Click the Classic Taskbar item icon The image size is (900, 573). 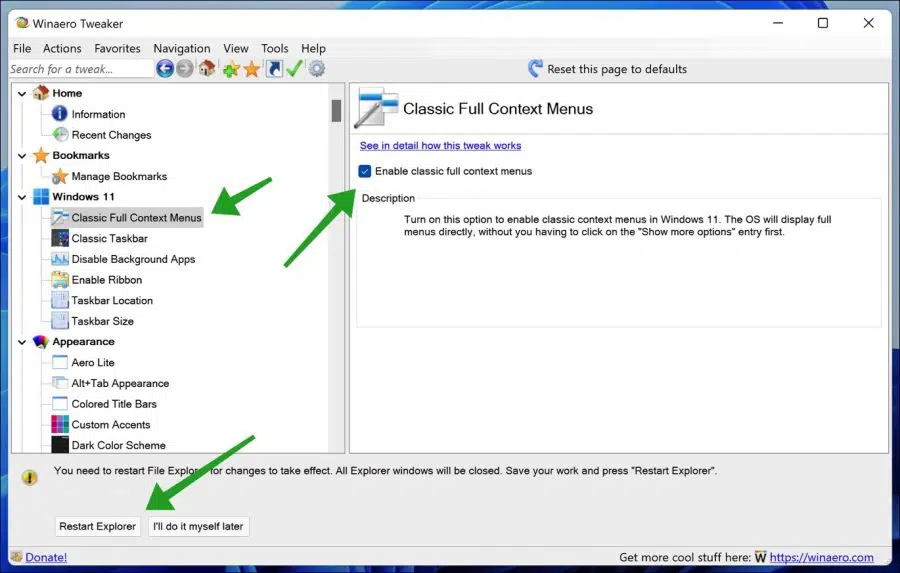[x=60, y=238]
